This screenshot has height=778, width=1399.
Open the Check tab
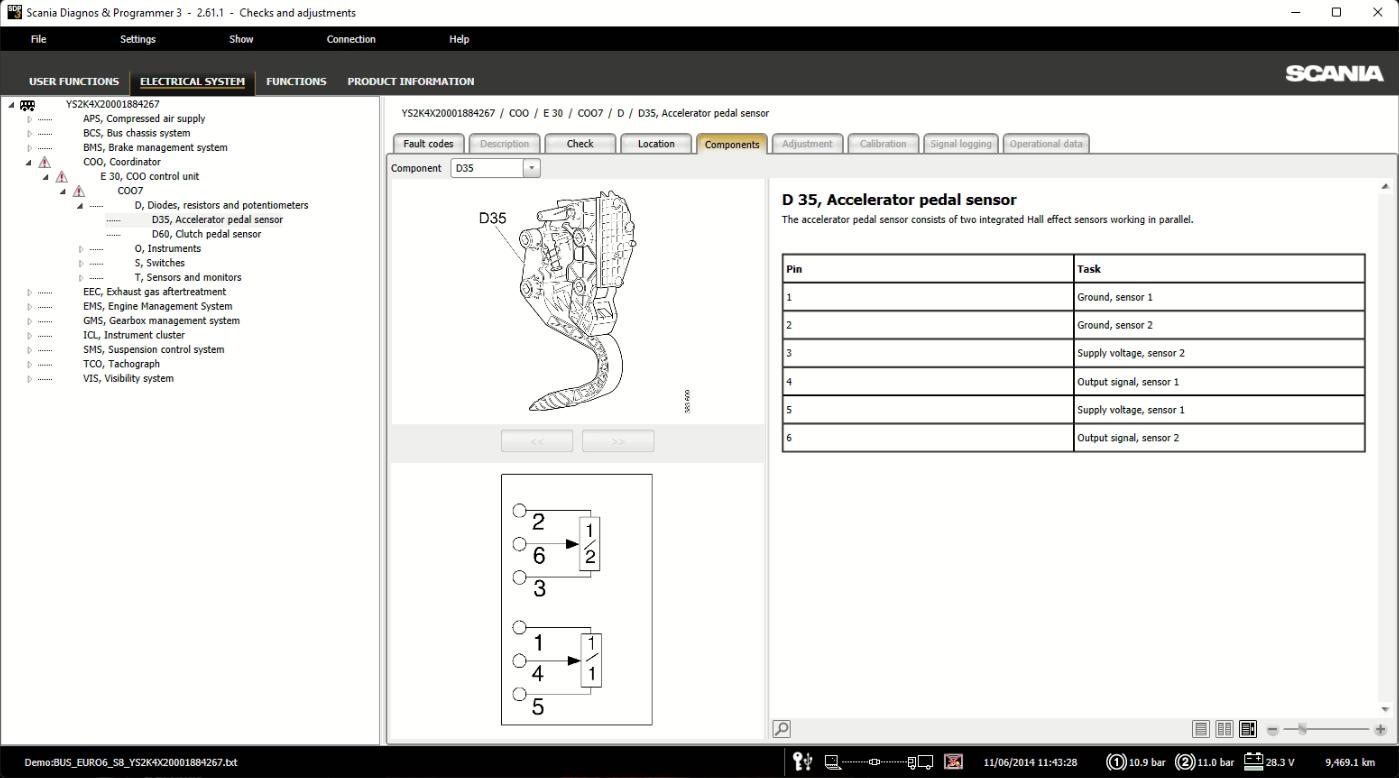(x=580, y=144)
